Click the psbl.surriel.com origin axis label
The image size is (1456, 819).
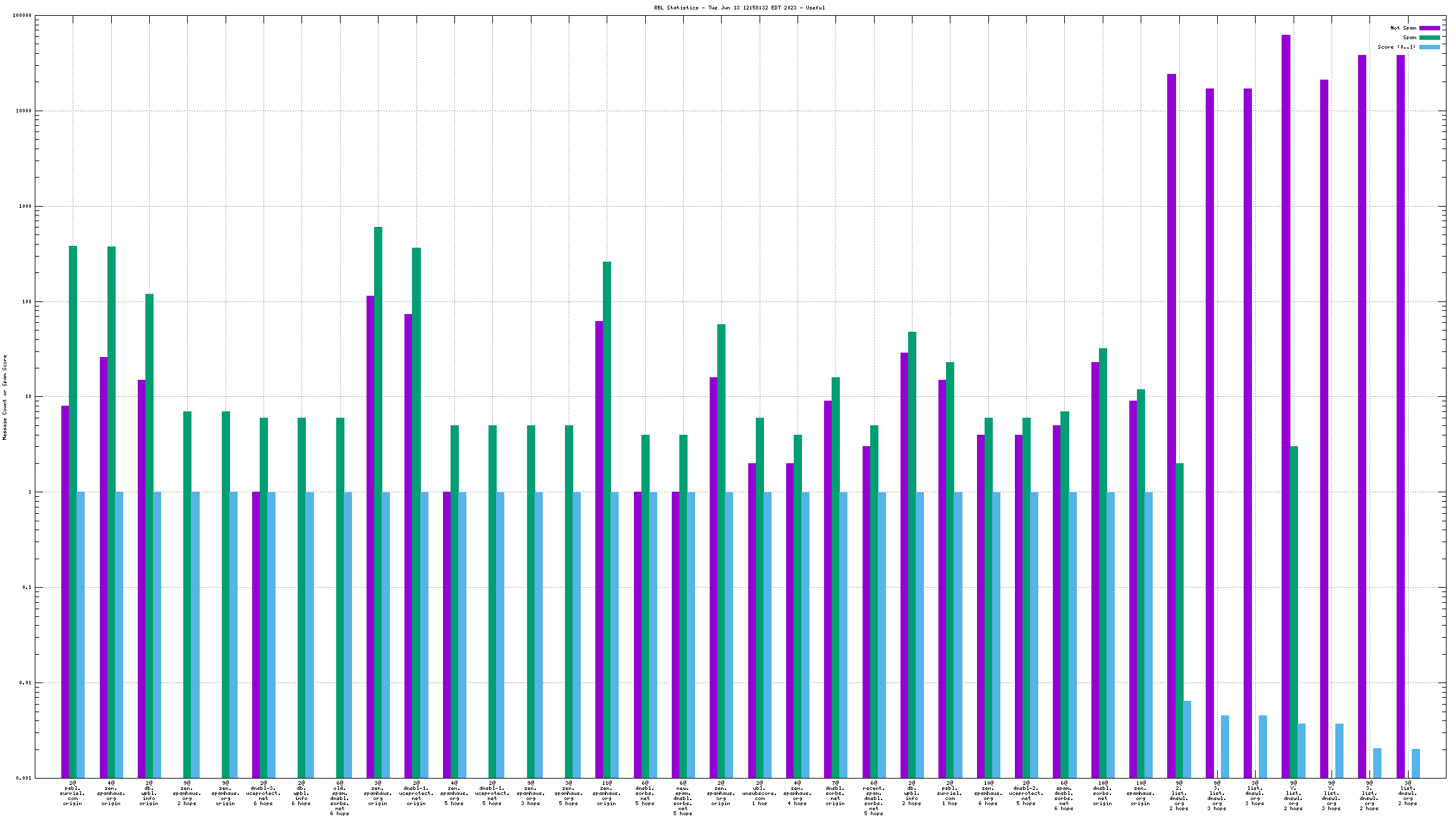coord(73,793)
